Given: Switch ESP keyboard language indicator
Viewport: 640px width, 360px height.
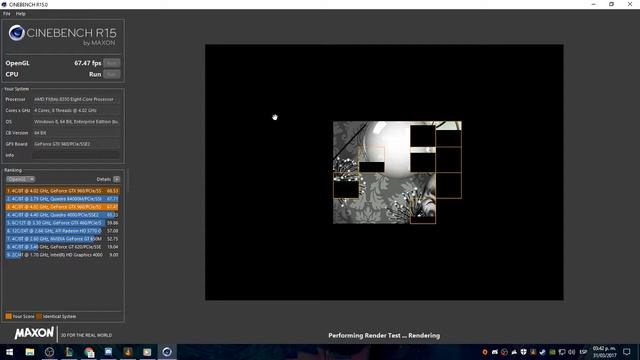Looking at the screenshot, I should pyautogui.click(x=583, y=352).
